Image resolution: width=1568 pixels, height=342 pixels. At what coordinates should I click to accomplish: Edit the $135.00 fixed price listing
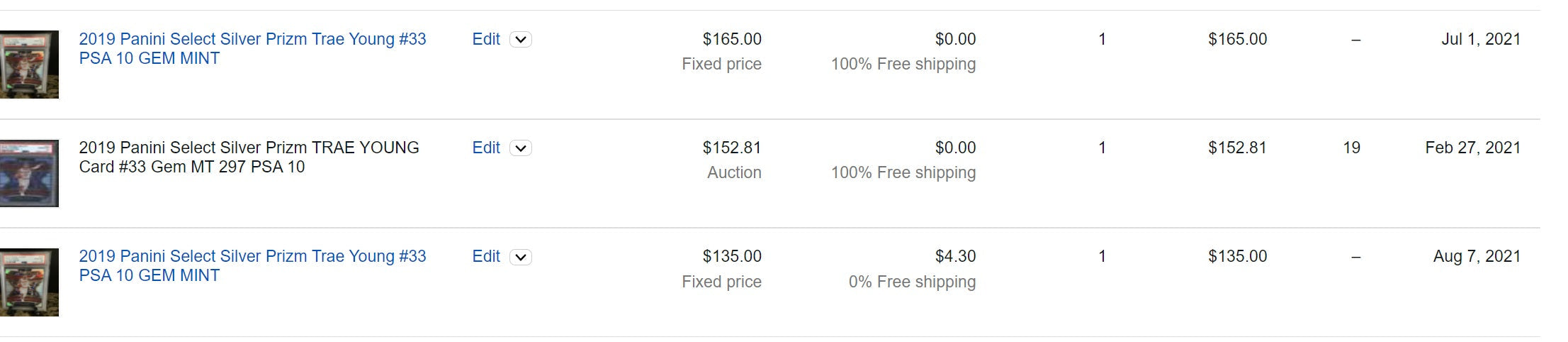click(486, 256)
